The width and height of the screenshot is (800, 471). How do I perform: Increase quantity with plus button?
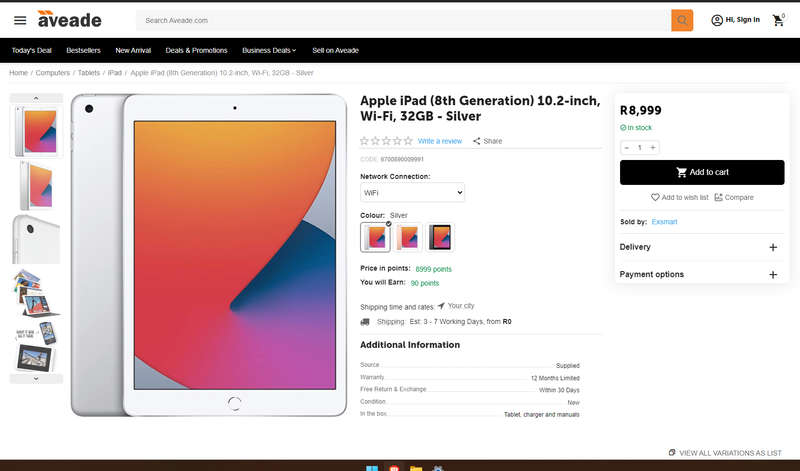click(653, 147)
